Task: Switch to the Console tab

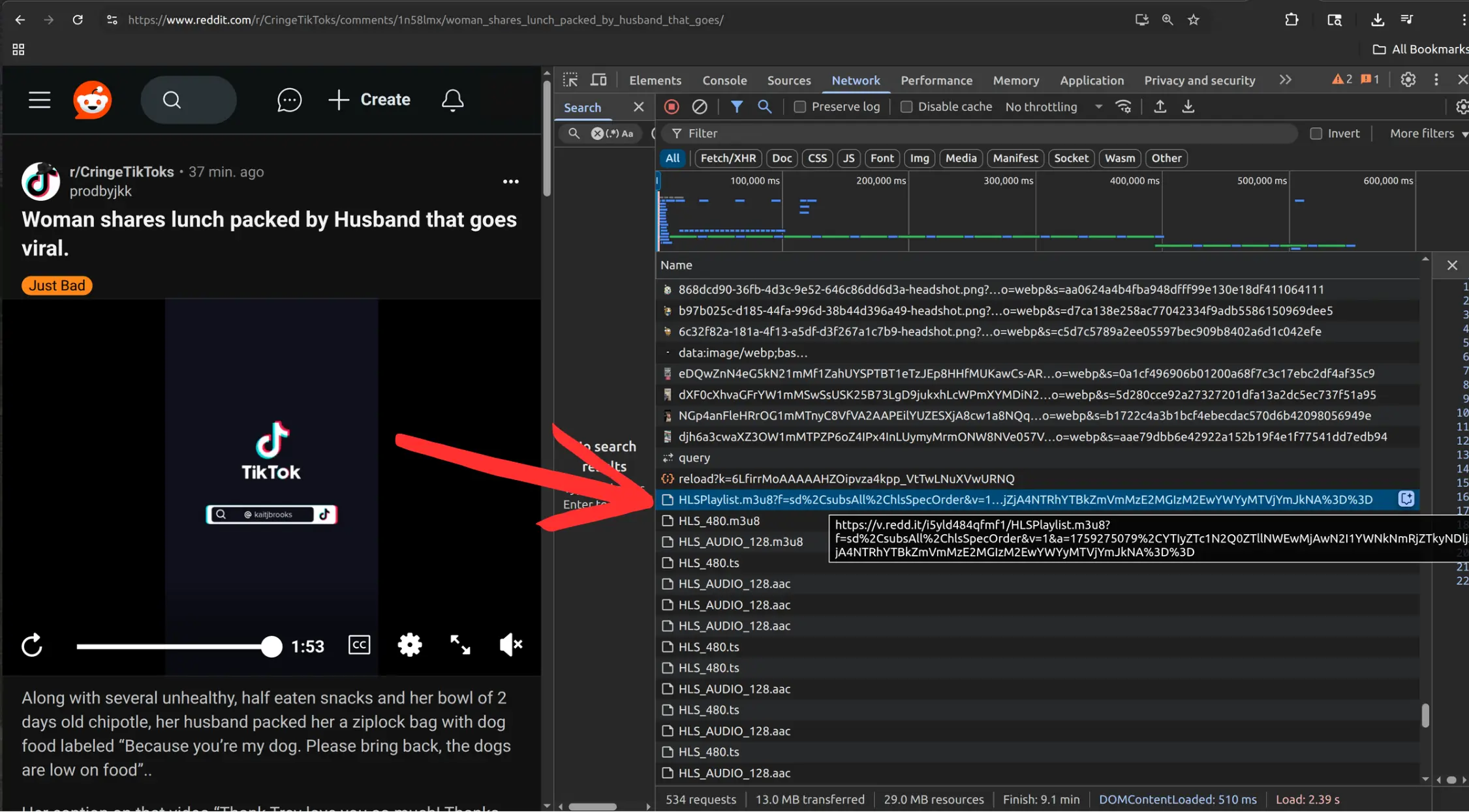Action: coord(724,80)
